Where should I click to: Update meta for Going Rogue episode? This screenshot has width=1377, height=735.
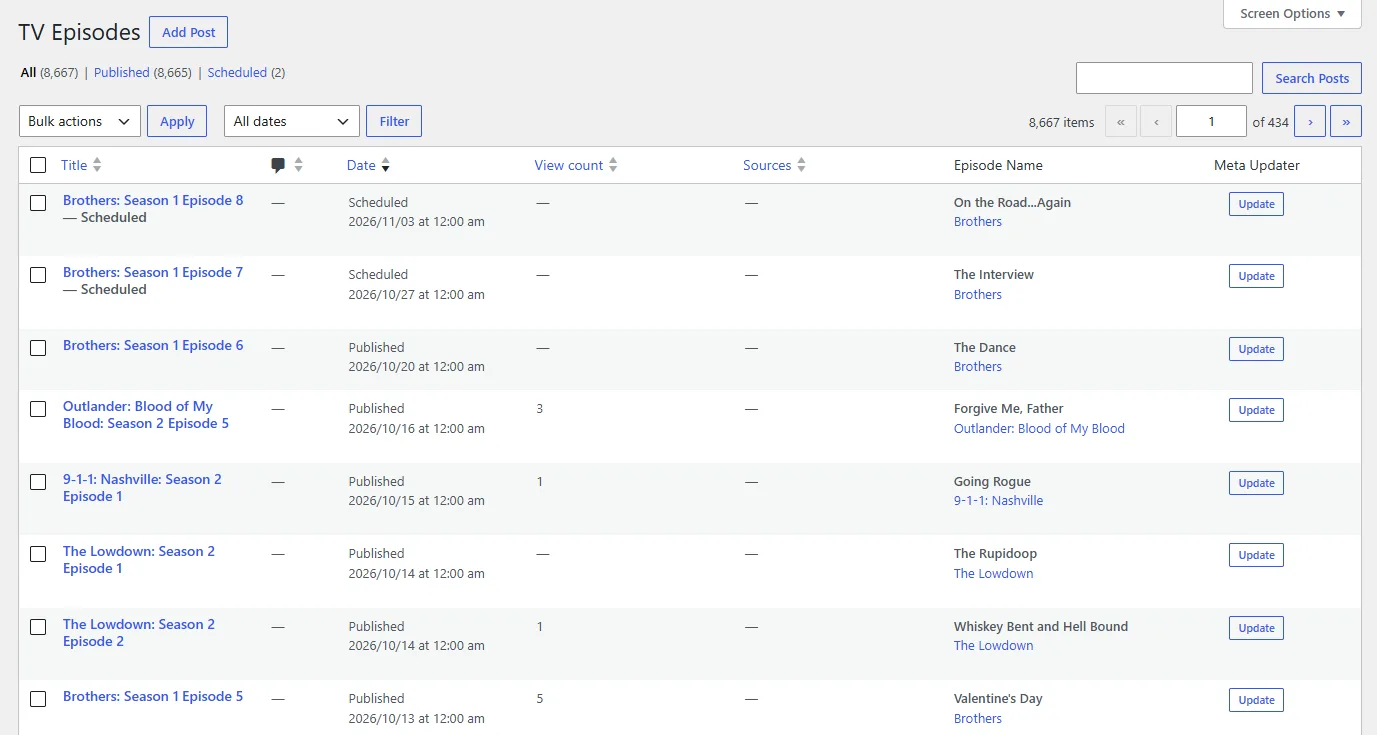pos(1256,483)
